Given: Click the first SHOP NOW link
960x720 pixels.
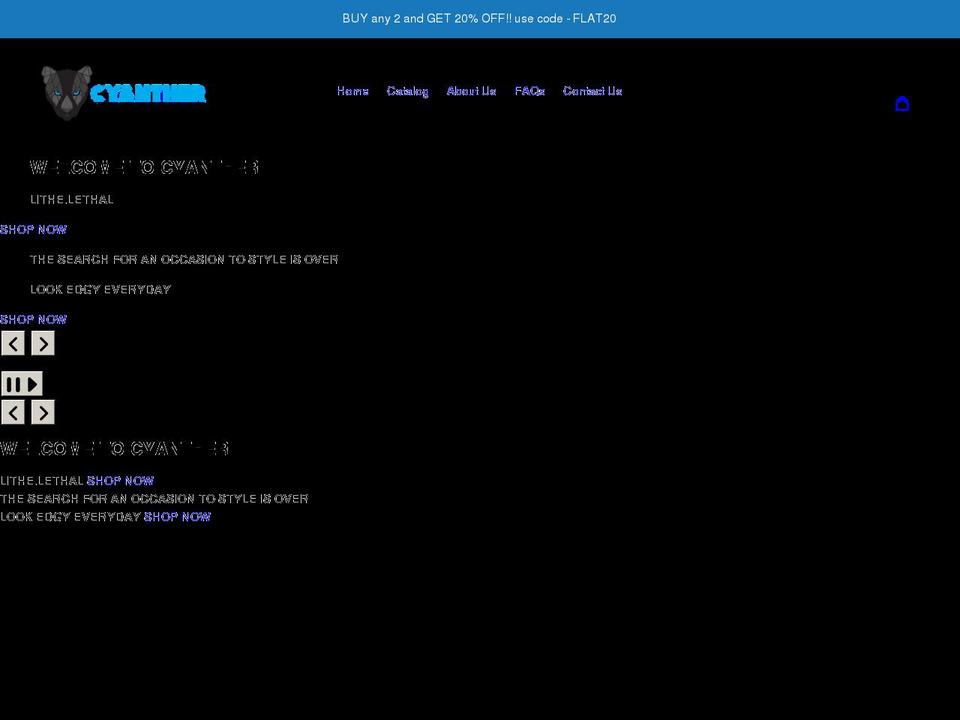Looking at the screenshot, I should point(33,229).
